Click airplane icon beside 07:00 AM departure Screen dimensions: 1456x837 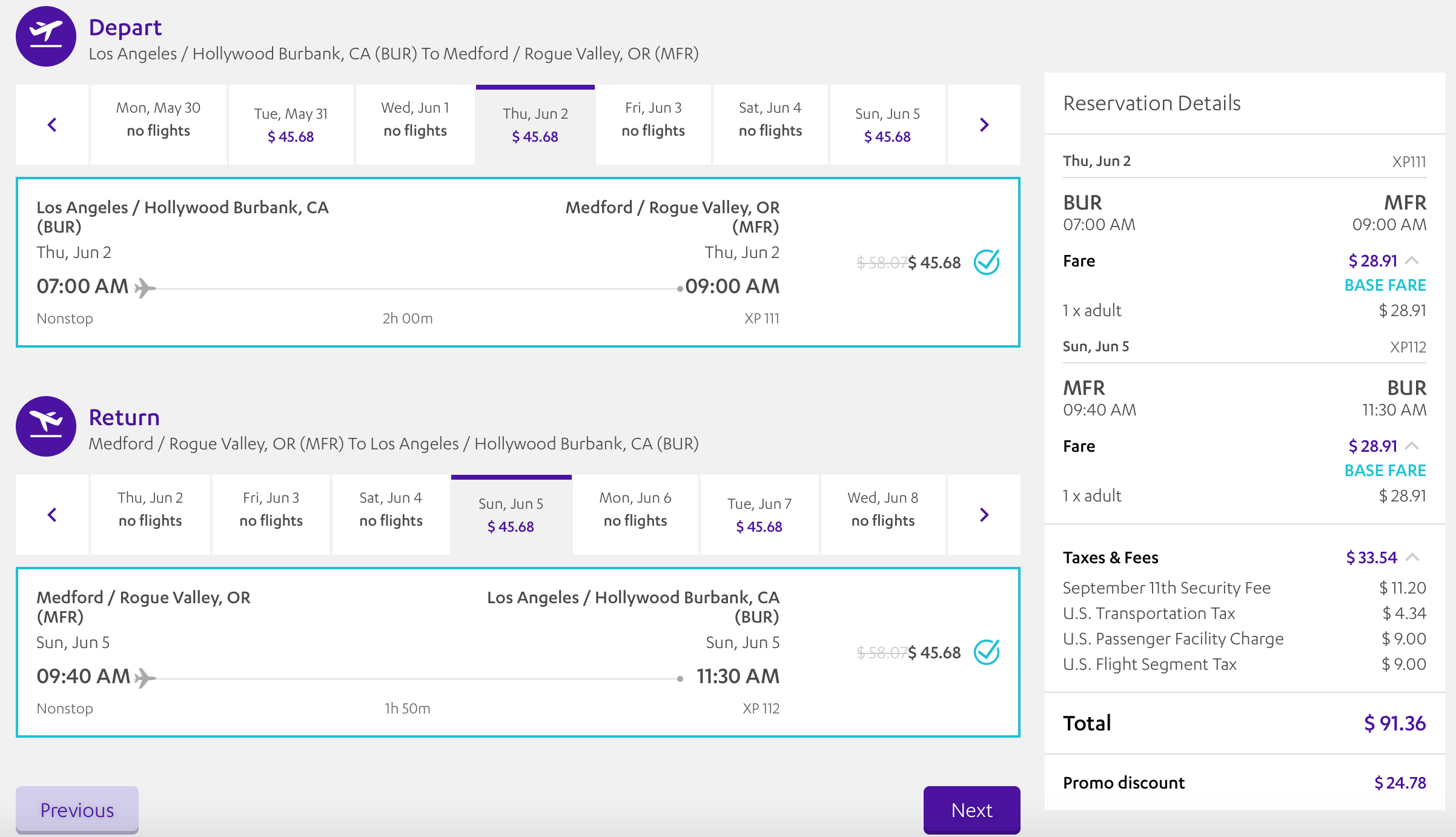[x=145, y=288]
